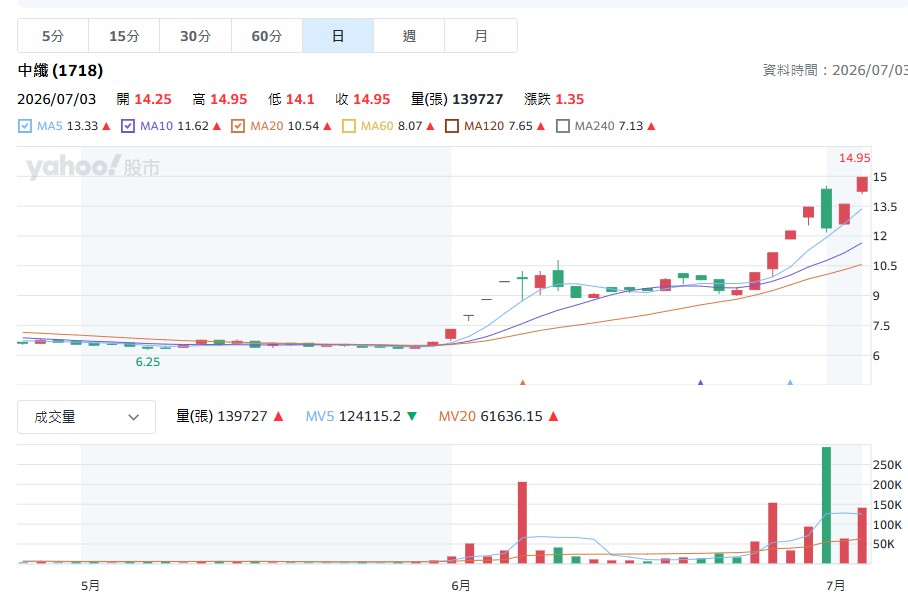Click the 漲跌 1.35 change value
Screen dimensions: 908x599
coord(554,99)
